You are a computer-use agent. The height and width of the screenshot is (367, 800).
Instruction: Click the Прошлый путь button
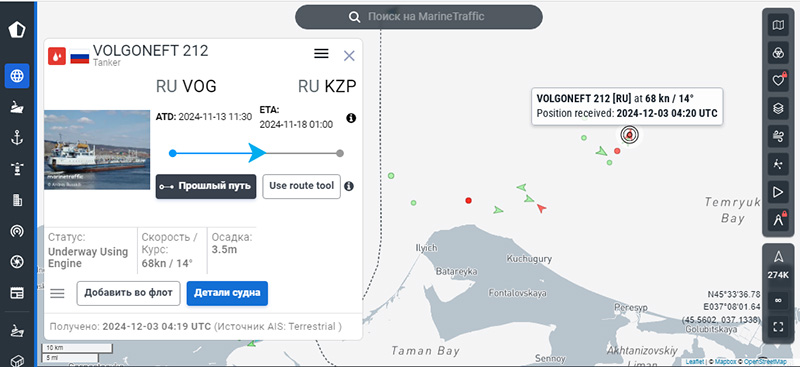206,186
